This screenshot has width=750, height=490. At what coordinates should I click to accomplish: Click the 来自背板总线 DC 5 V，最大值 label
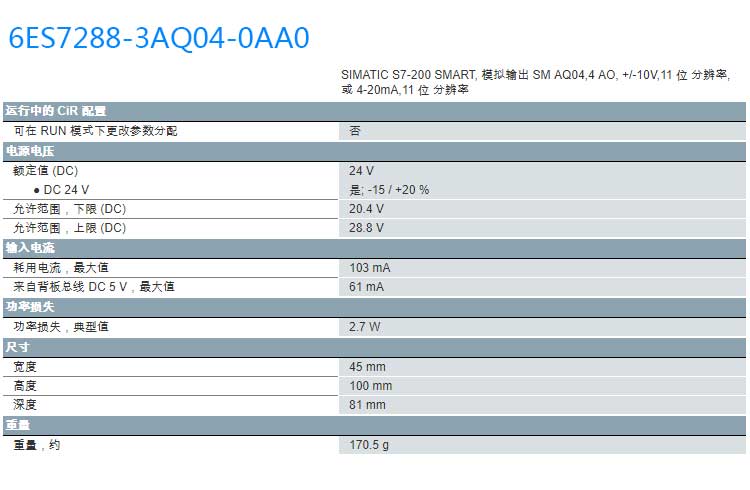click(x=94, y=287)
